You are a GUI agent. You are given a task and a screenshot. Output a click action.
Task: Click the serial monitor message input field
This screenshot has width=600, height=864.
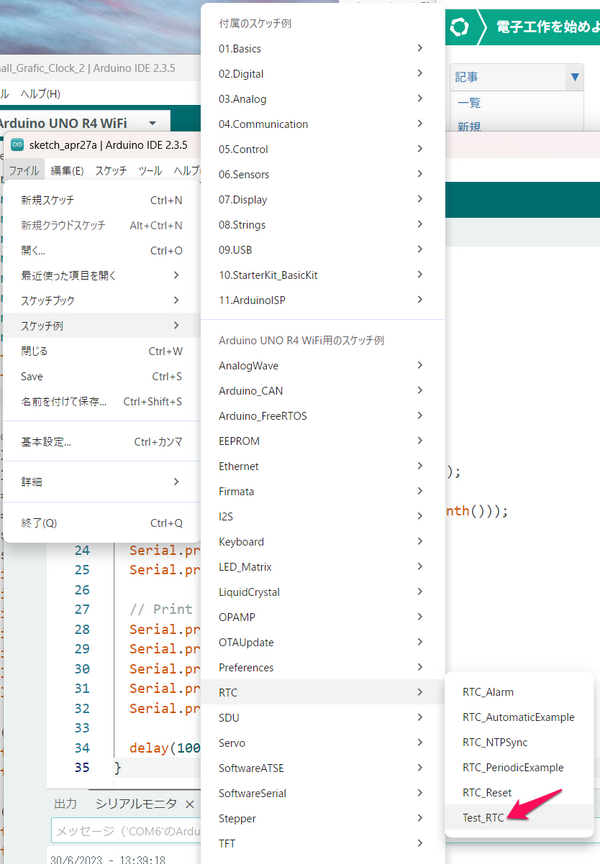coord(126,831)
